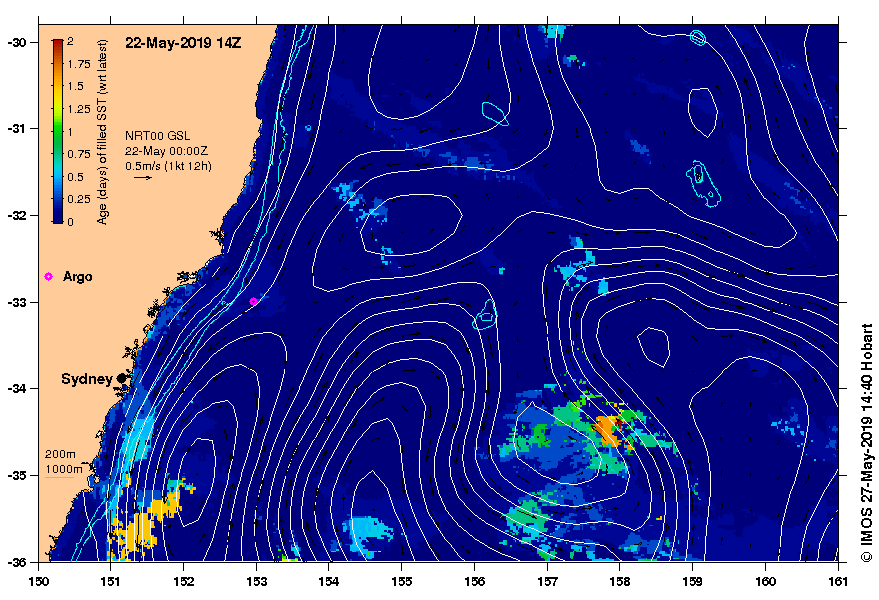Click the cyan 1000m isobath legend line

click(x=59, y=477)
